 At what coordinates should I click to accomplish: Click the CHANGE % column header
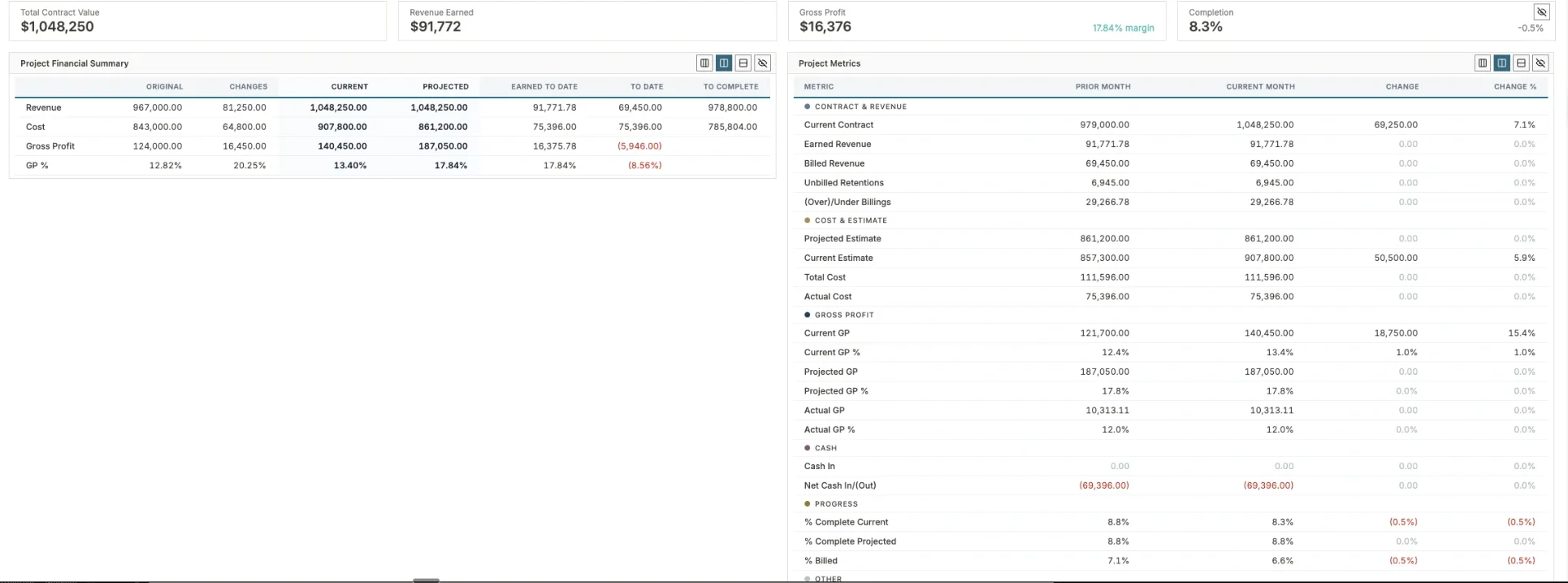1514,86
